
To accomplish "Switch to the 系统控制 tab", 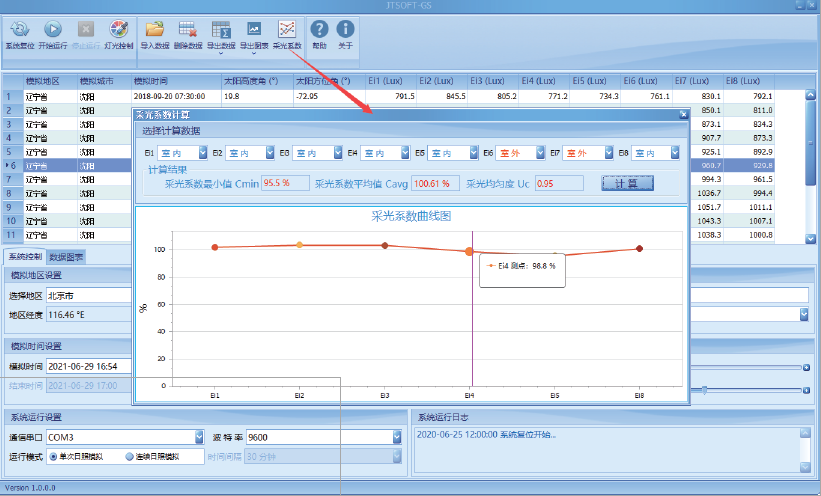I will pyautogui.click(x=25, y=257).
